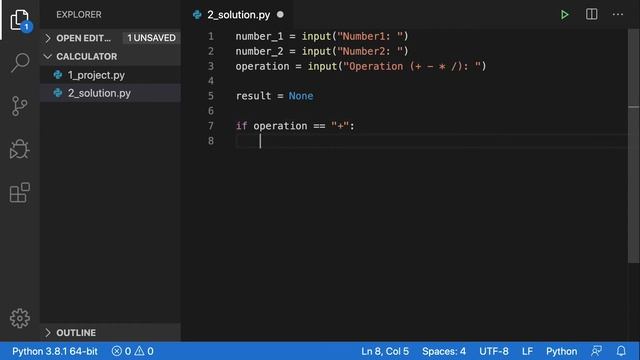Viewport: 640px width, 360px height.
Task: Change encoding via UTF-8
Action: [x=494, y=351]
